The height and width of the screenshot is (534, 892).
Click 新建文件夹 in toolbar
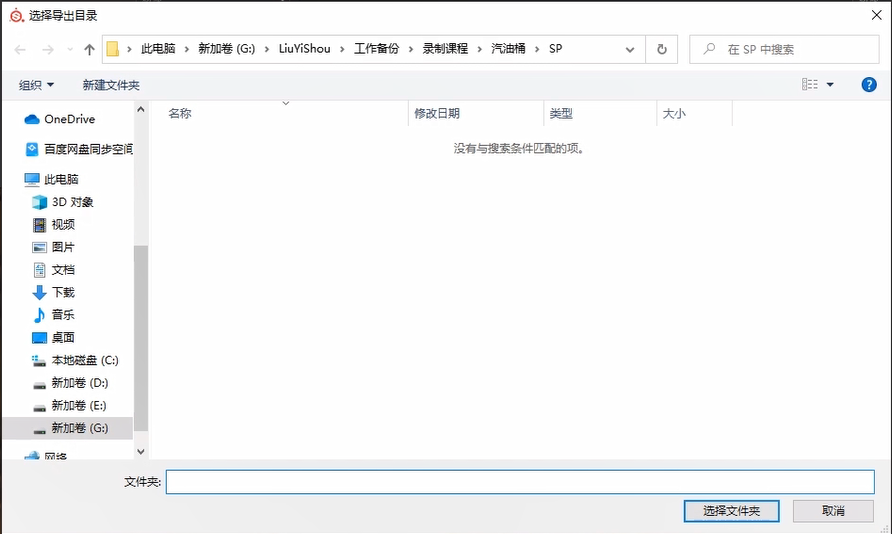coord(111,85)
